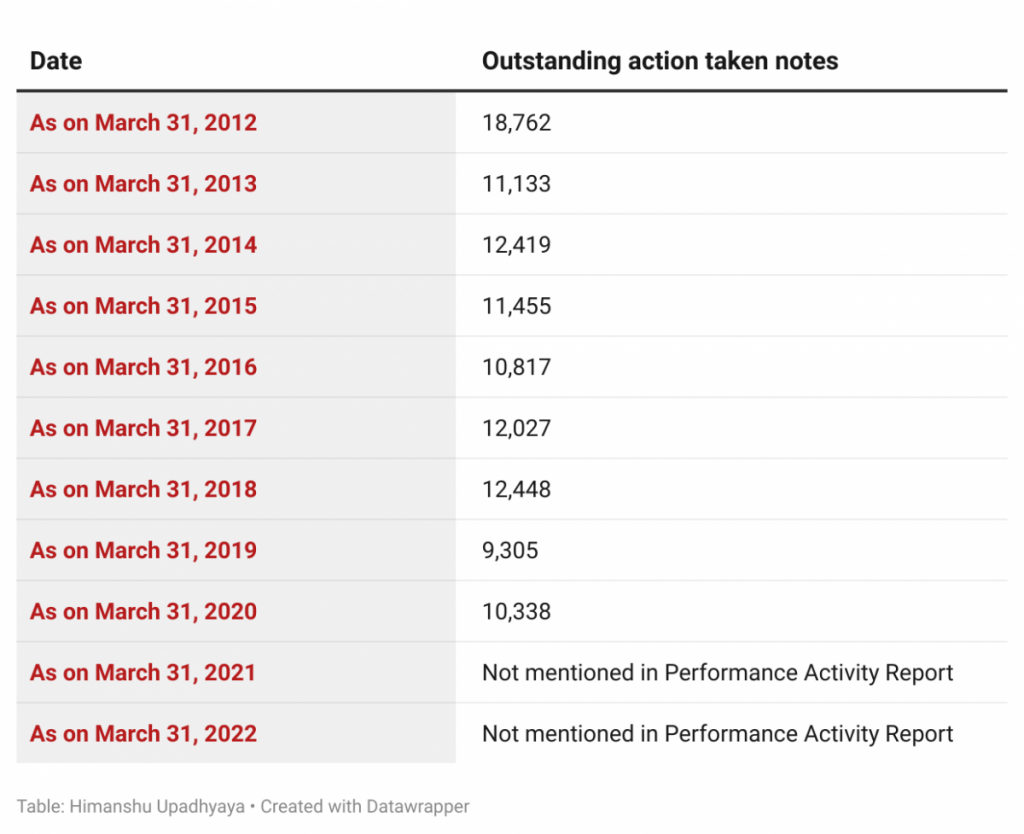Select the As on March 31, 2016 label
1024x834 pixels.
pyautogui.click(x=143, y=367)
